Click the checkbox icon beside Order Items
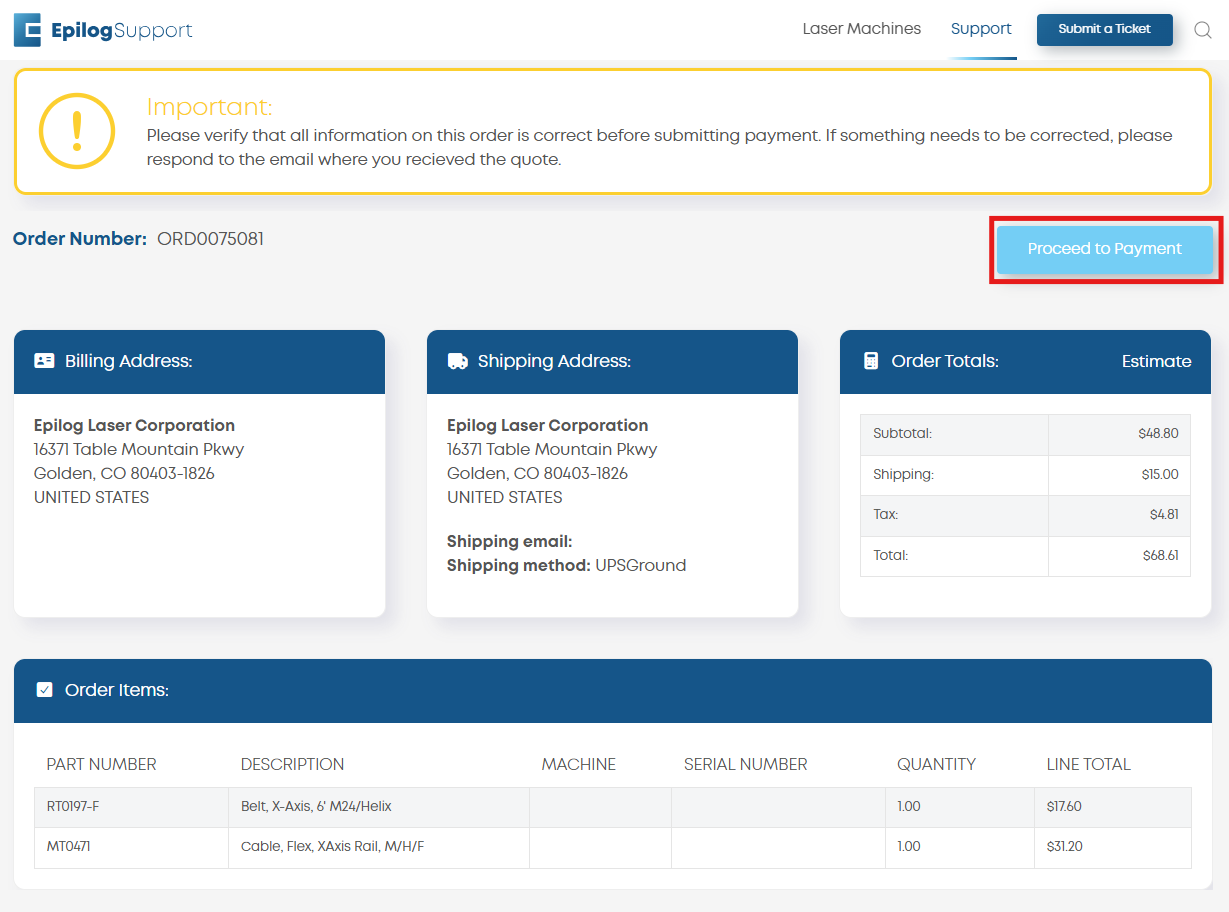 click(44, 689)
